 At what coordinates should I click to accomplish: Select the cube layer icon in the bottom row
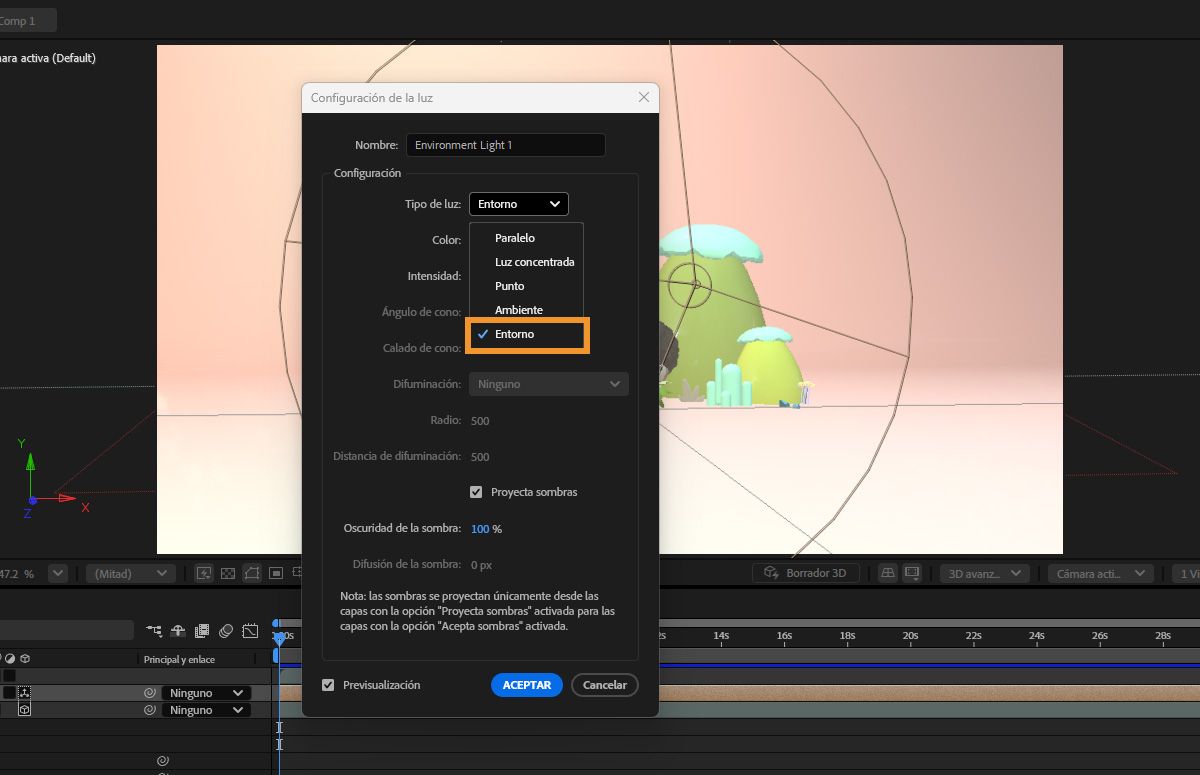24,710
